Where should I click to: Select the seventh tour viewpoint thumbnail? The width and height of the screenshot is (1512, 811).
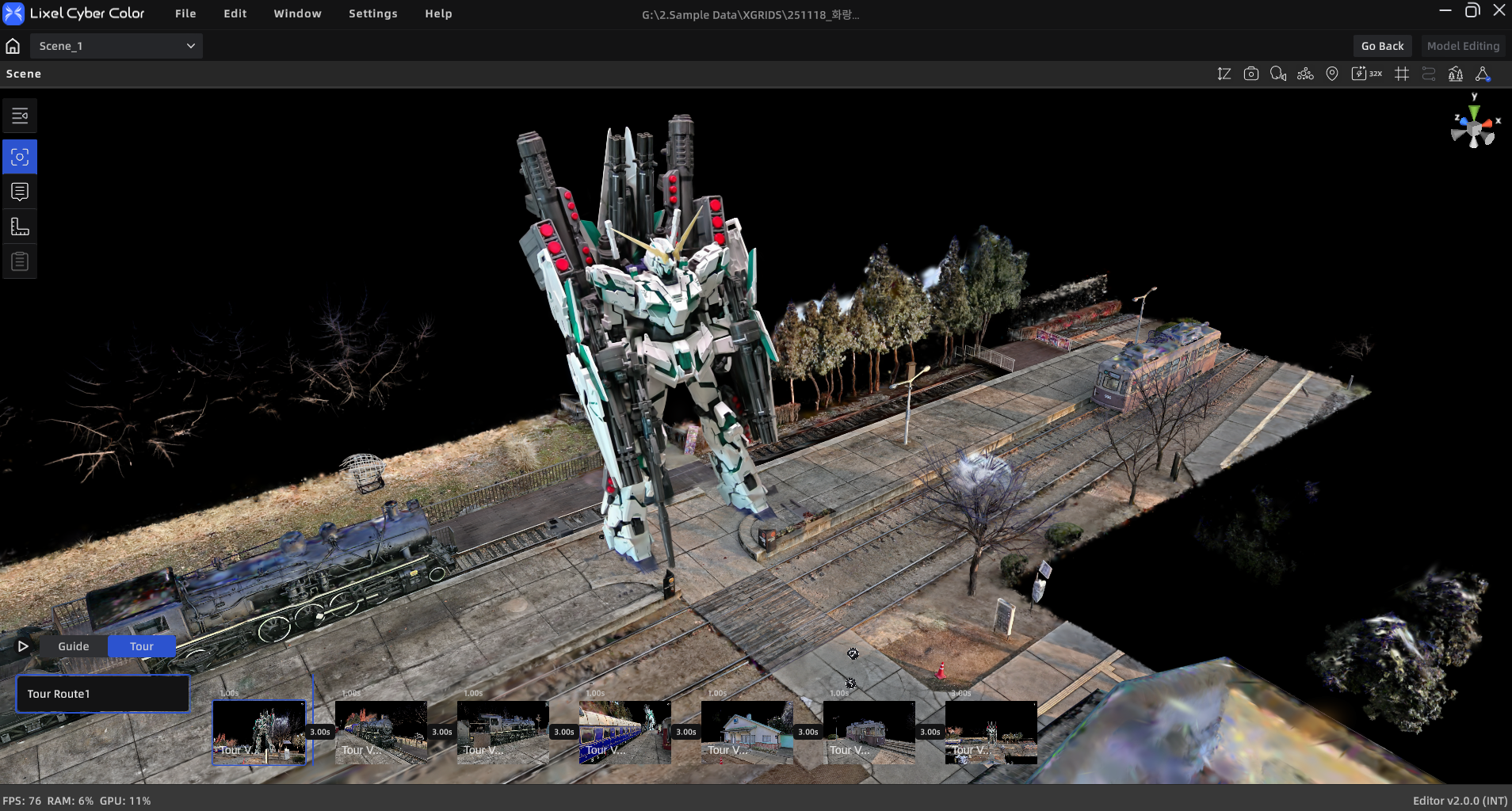(x=991, y=733)
